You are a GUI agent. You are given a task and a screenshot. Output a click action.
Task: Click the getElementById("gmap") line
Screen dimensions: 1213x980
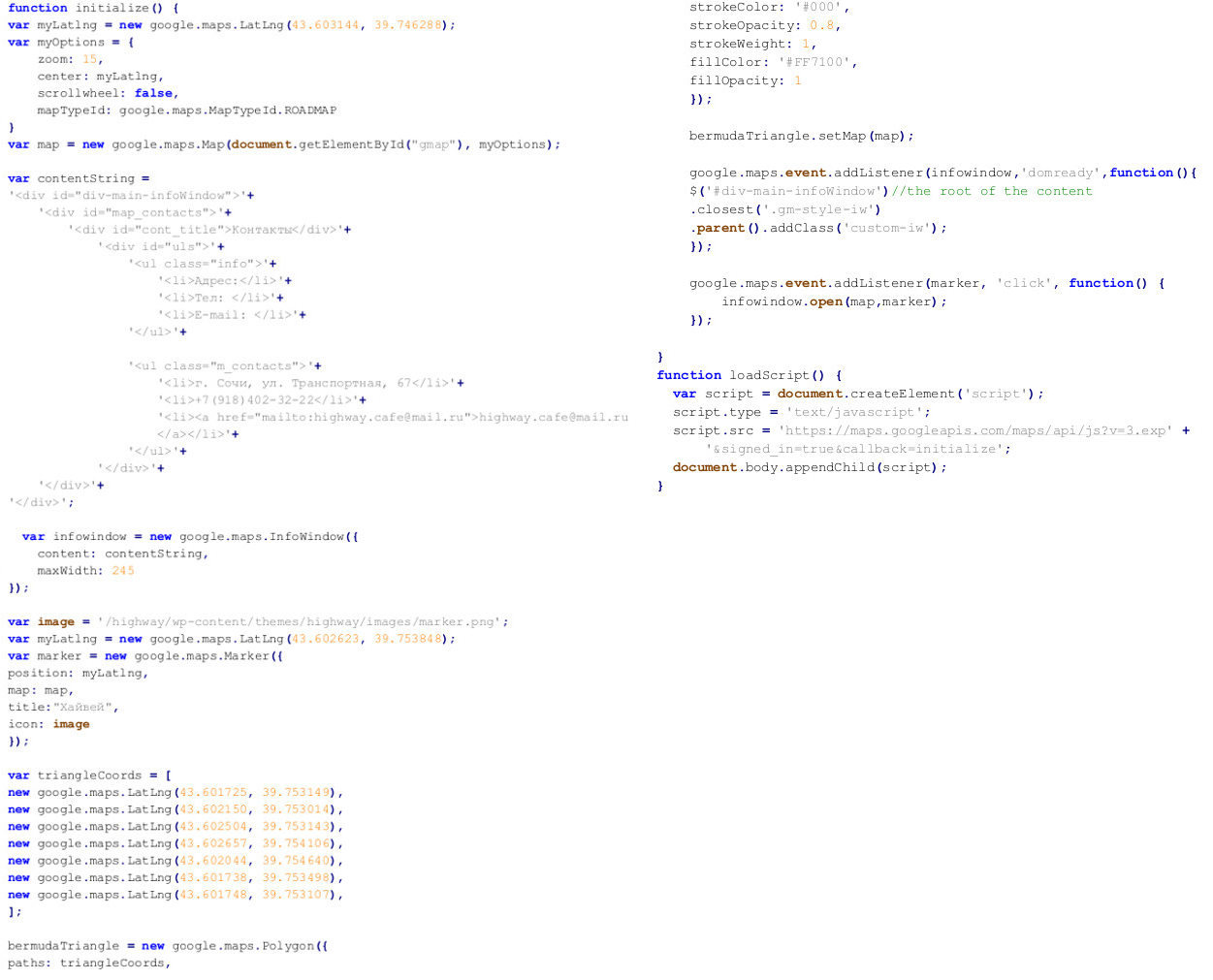tap(284, 144)
